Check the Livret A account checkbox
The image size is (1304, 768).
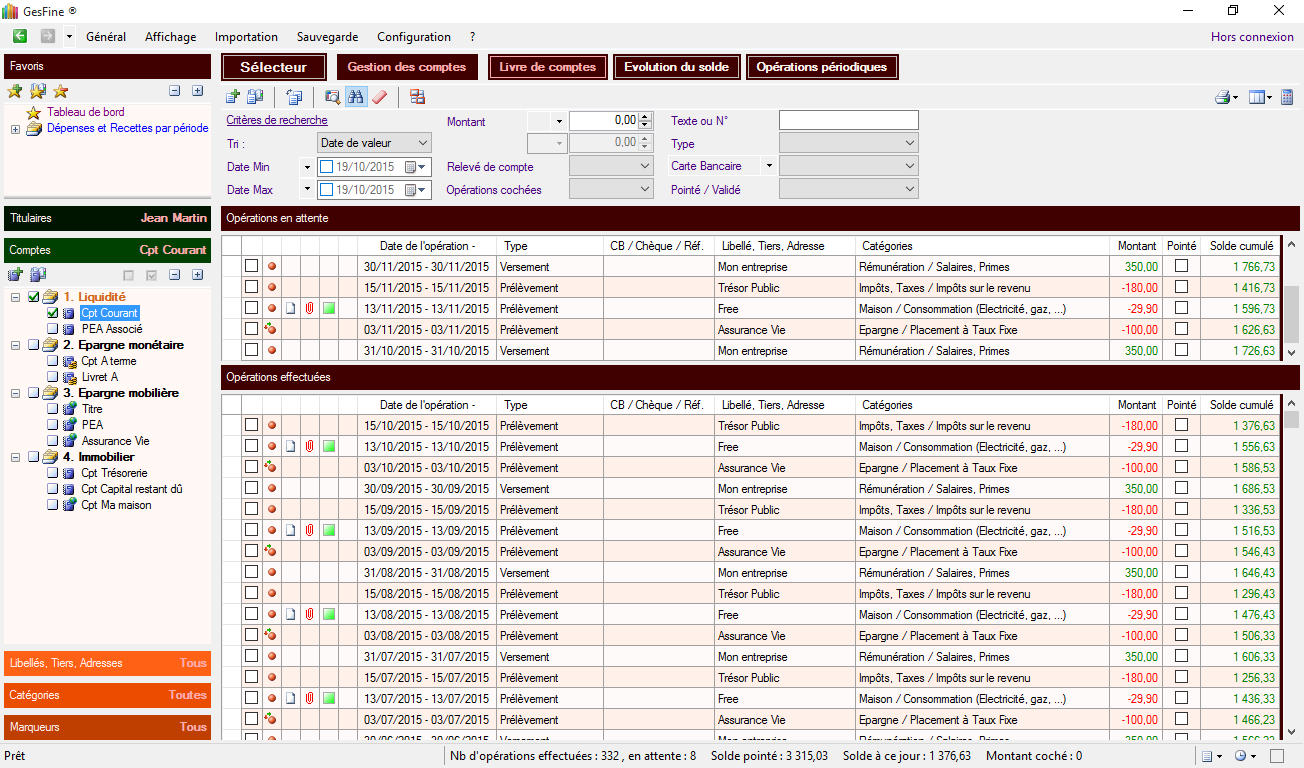click(54, 377)
